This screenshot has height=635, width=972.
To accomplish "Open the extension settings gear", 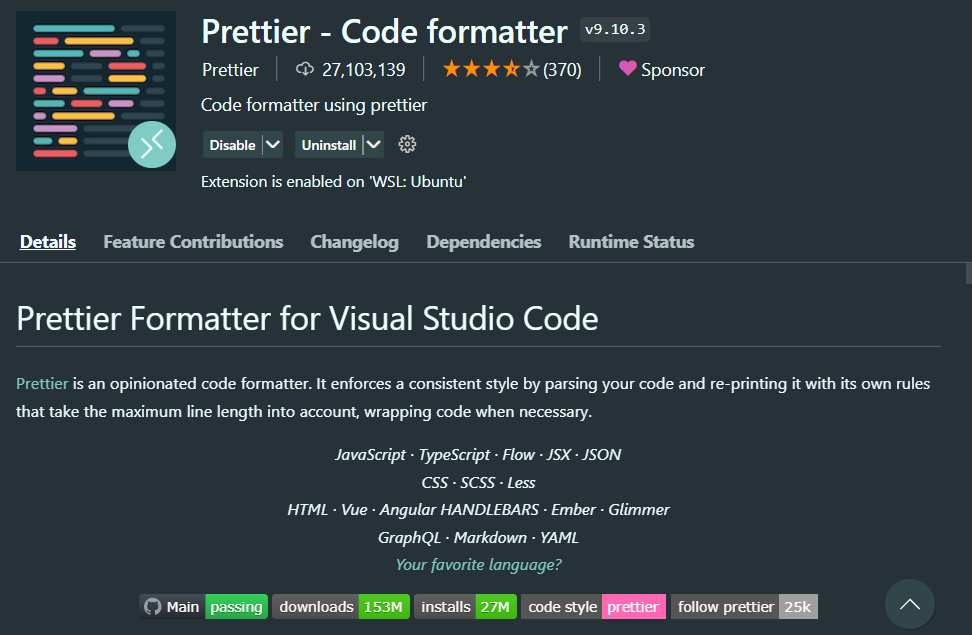I will [407, 144].
